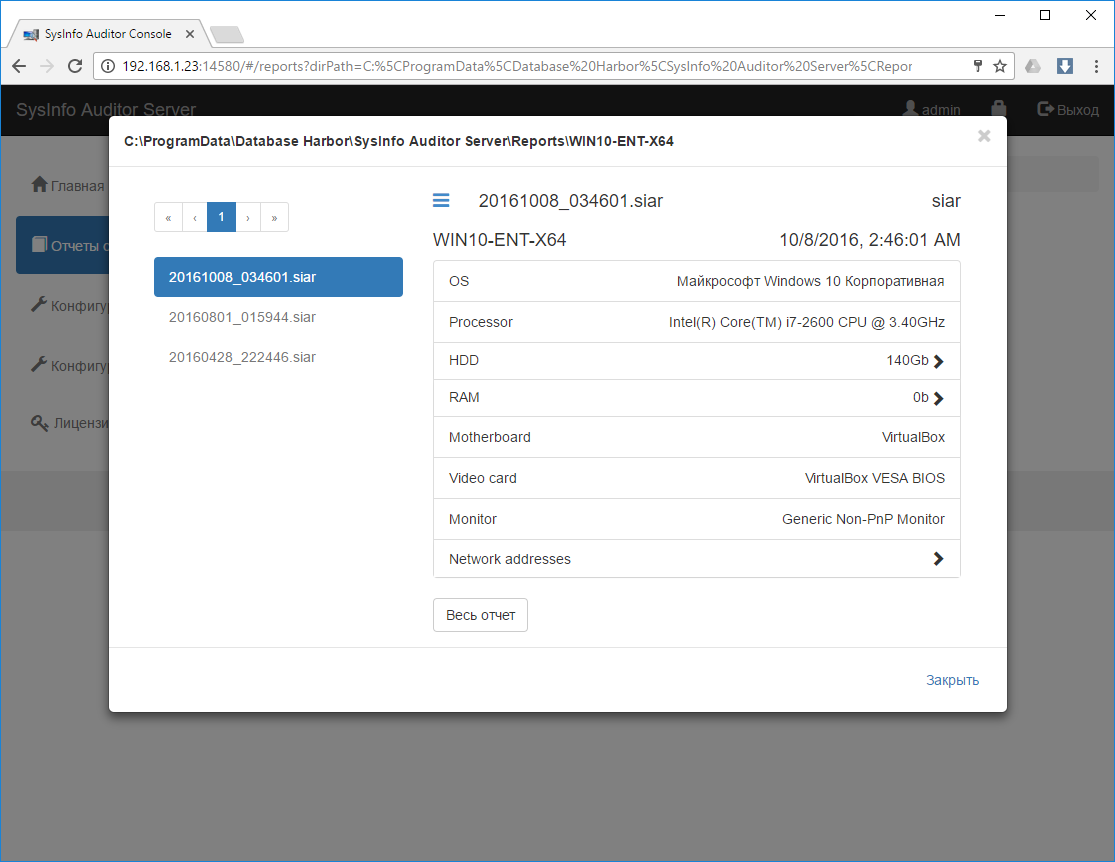Open a new browser tab
This screenshot has width=1115, height=862.
(228, 34)
